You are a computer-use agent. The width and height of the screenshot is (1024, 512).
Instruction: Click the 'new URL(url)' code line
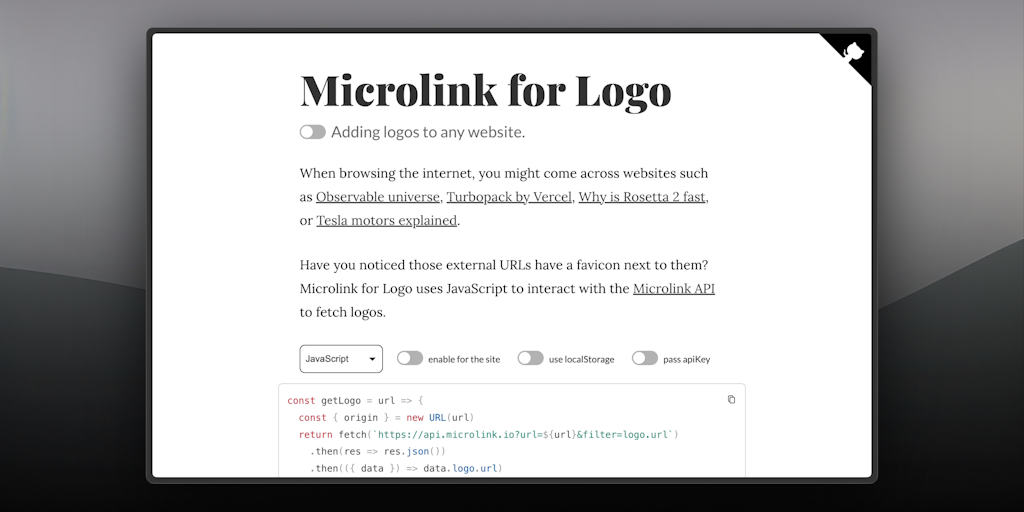(x=386, y=417)
